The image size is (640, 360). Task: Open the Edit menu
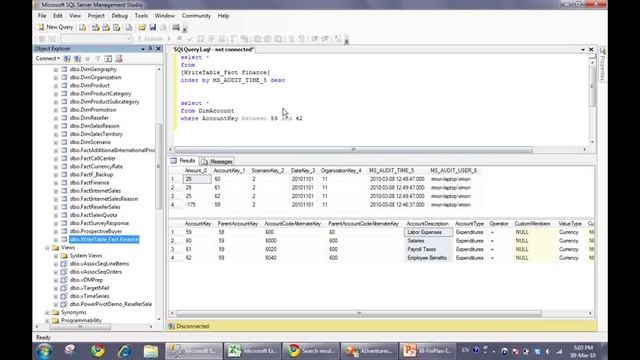coord(58,16)
